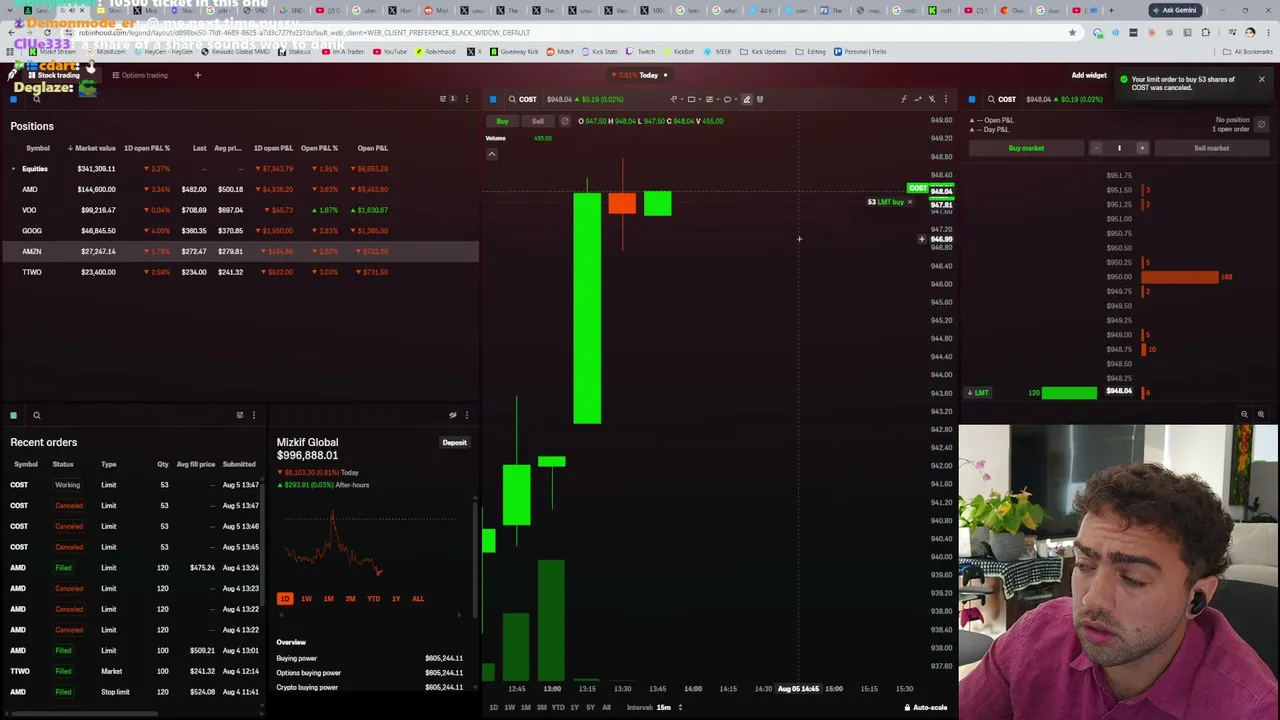Screen dimensions: 1280x720
Task: Click the ladder cancel-orders circle icon
Action: 1261,125
